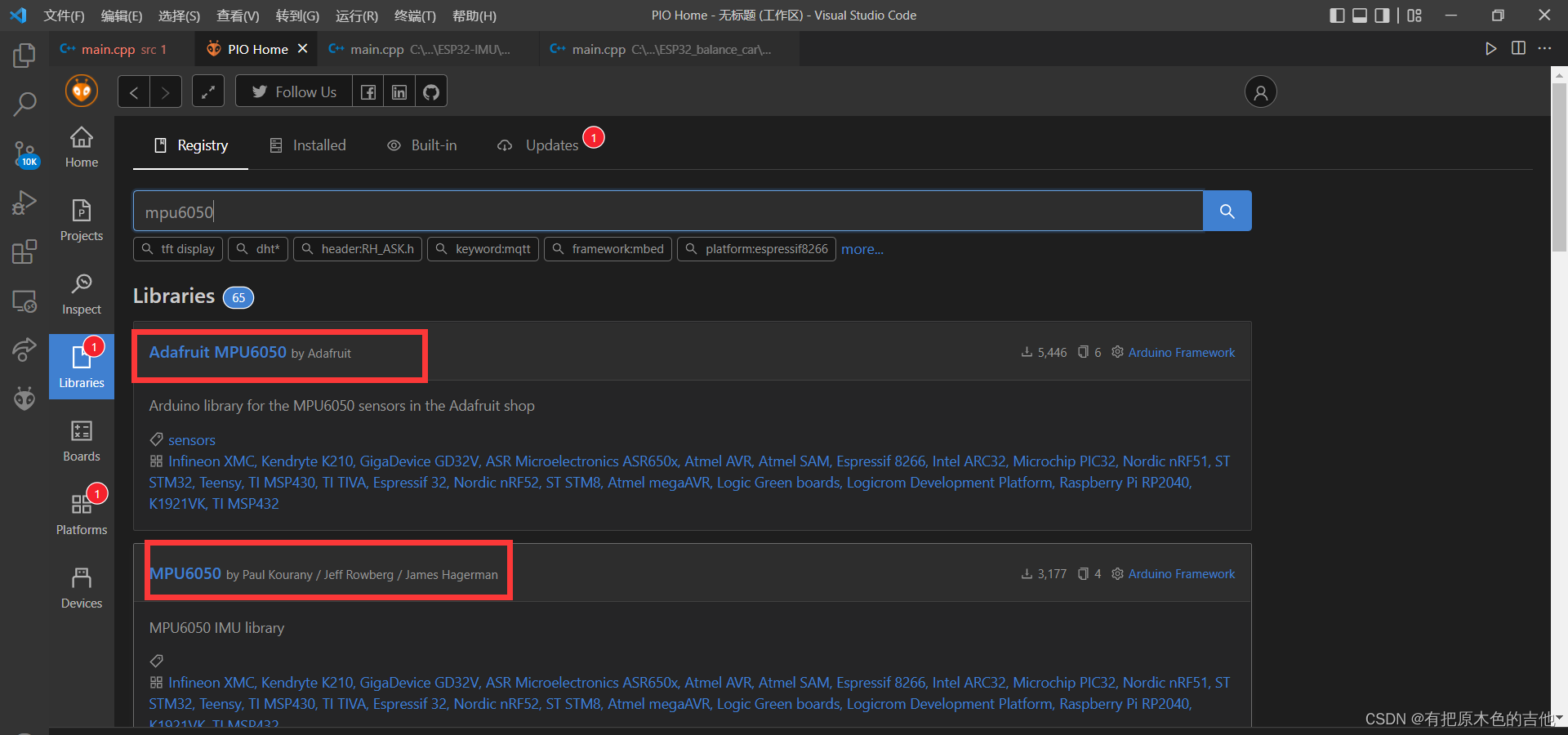Open the MPU6050 by Paul Kourany library link
Image resolution: width=1568 pixels, height=735 pixels.
185,573
